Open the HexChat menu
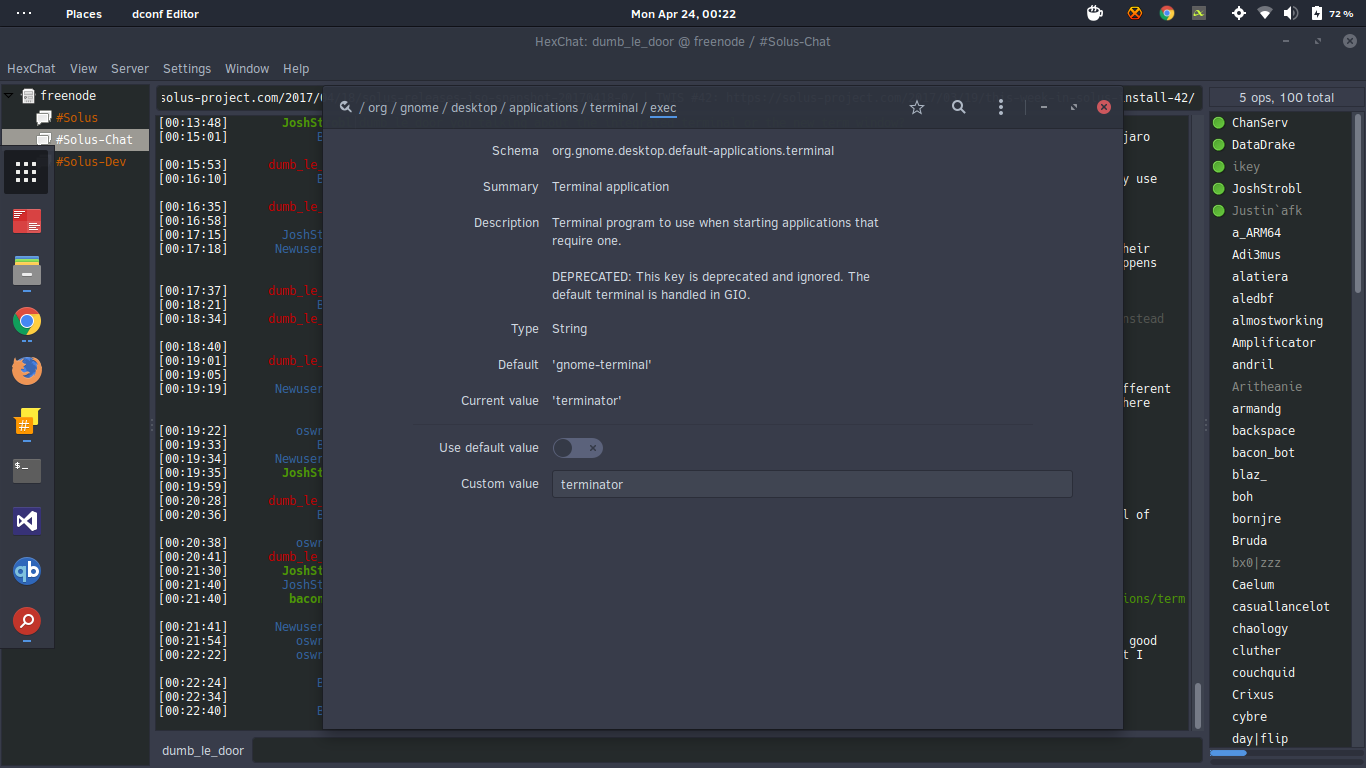The image size is (1366, 768). 31,69
